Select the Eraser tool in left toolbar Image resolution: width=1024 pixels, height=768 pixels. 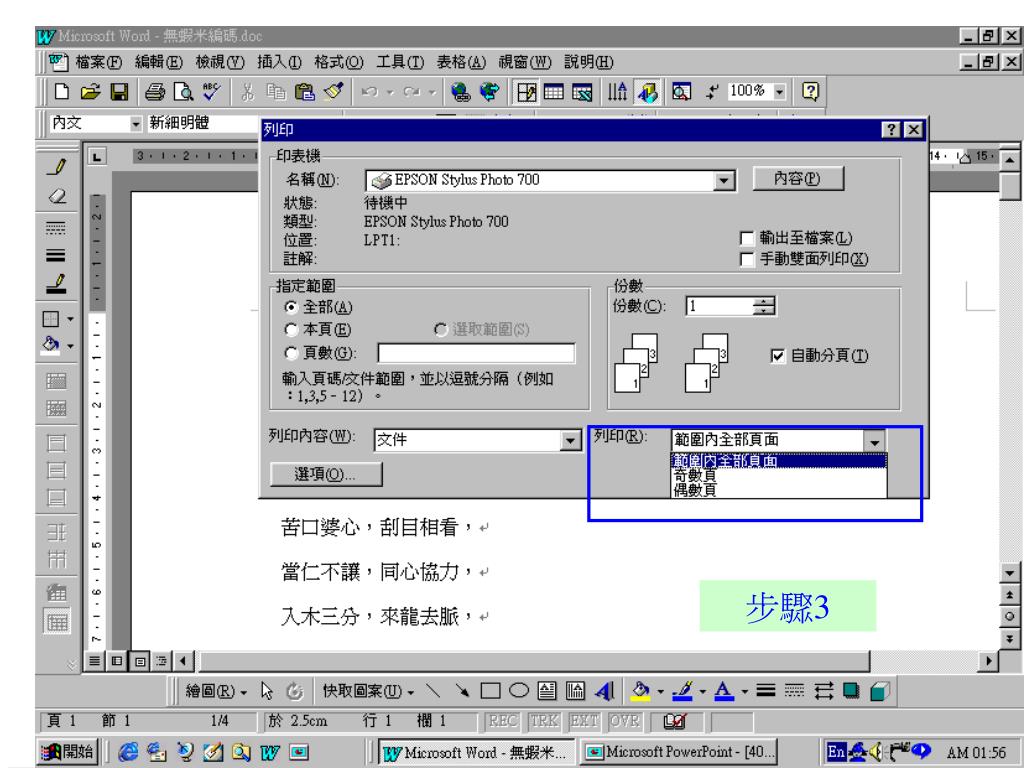pyautogui.click(x=57, y=196)
